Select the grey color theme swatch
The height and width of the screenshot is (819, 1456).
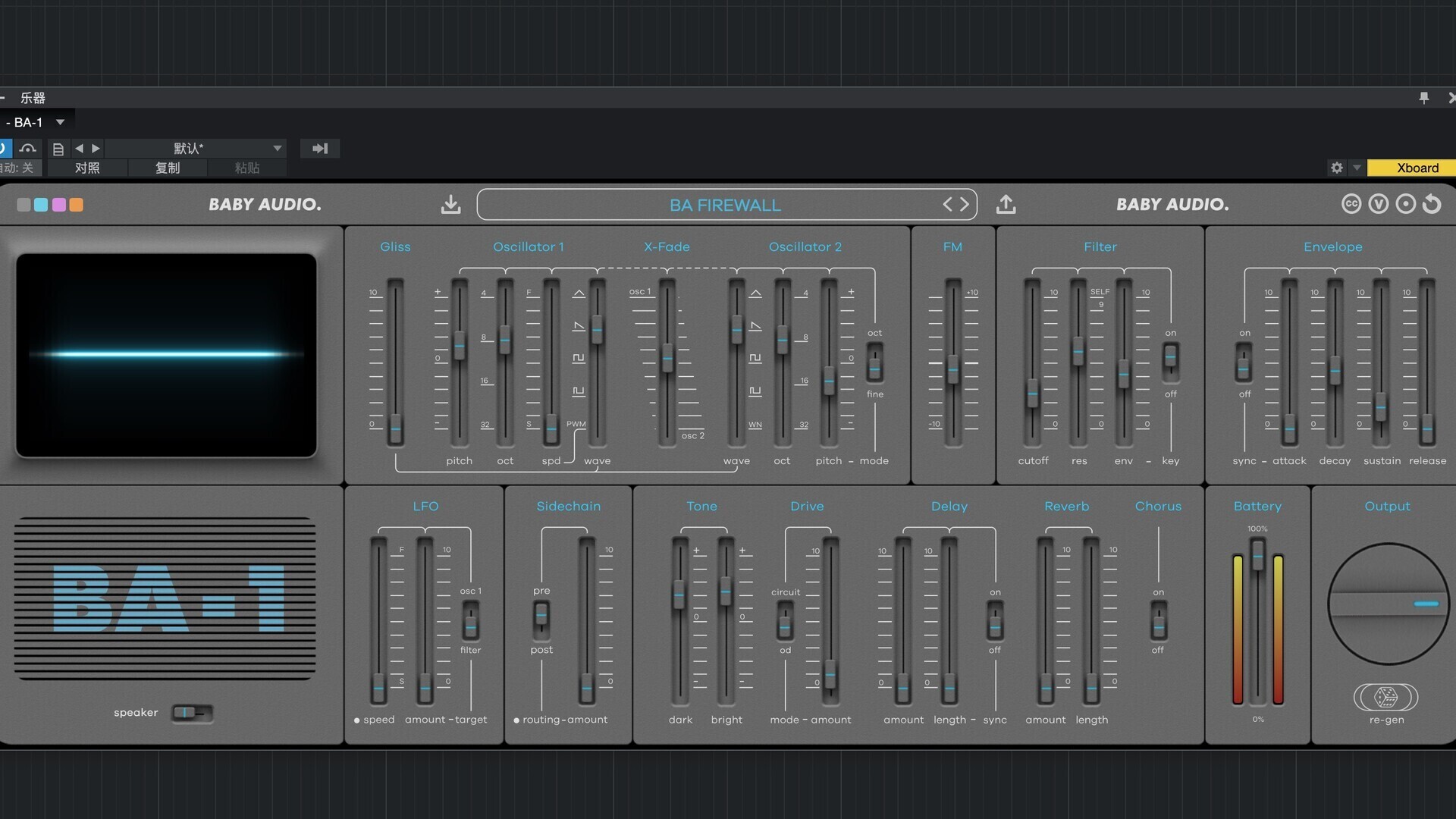tap(24, 205)
